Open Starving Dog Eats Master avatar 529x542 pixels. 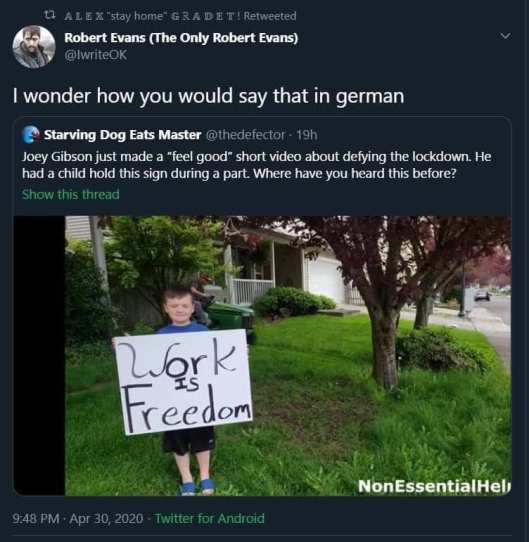[31, 134]
